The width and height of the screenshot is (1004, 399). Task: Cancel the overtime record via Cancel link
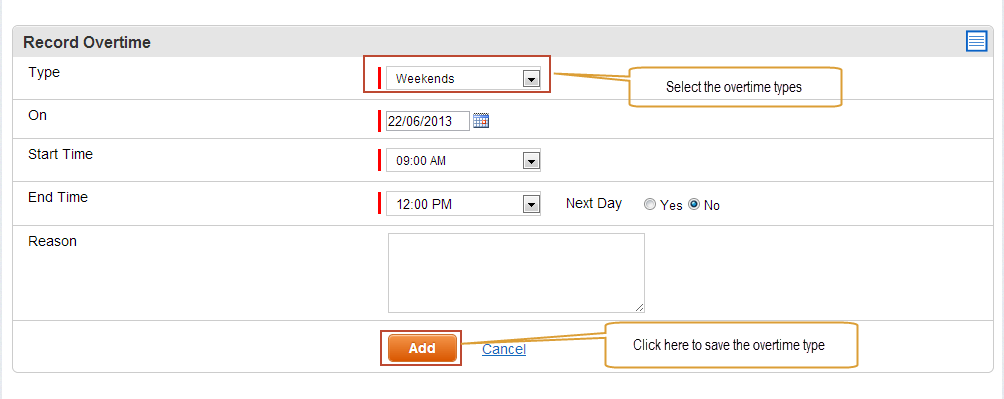coord(504,349)
